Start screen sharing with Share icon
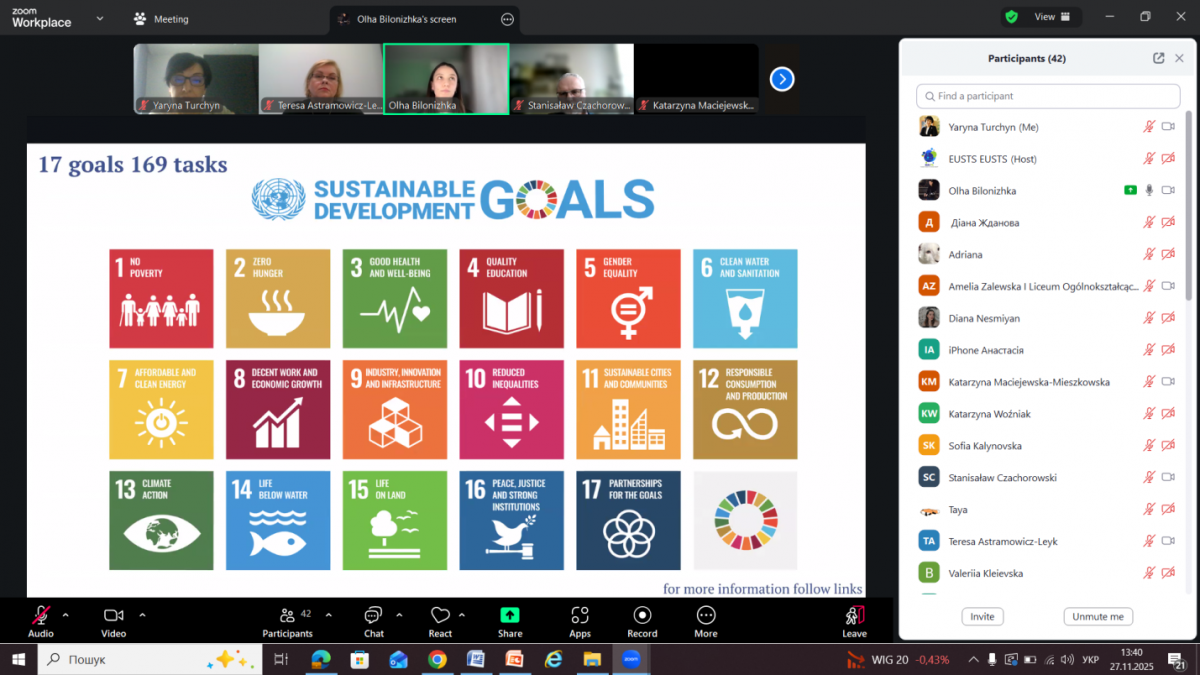 (510, 615)
